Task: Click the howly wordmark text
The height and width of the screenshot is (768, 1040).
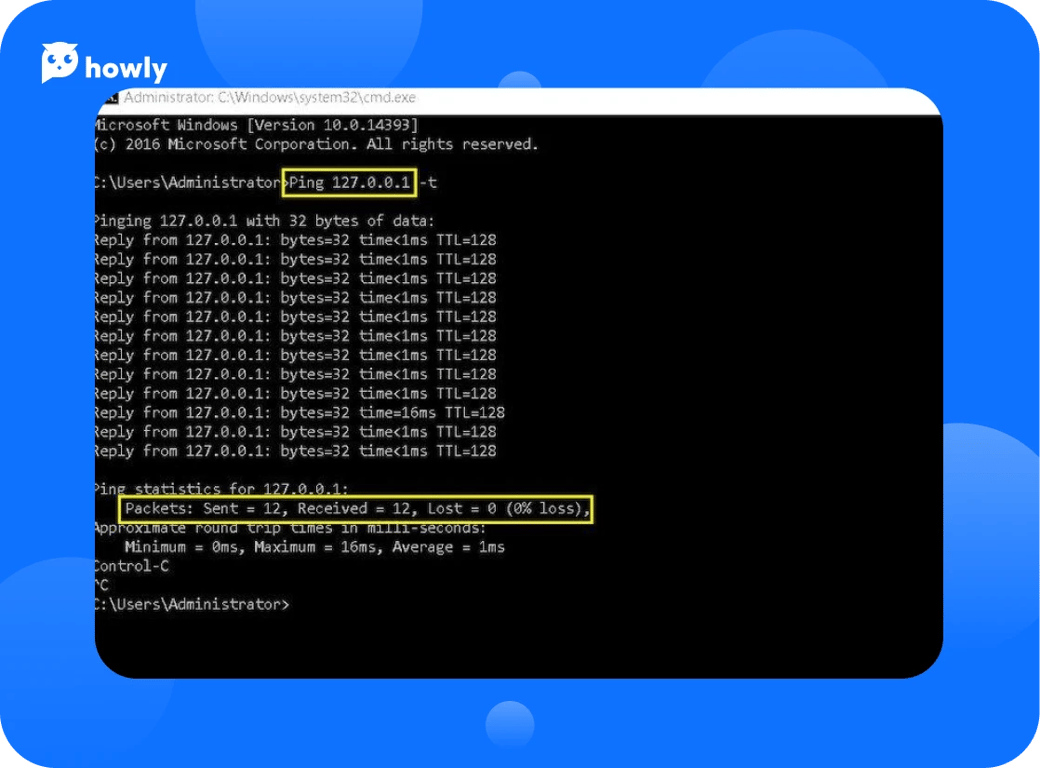Action: (x=126, y=68)
